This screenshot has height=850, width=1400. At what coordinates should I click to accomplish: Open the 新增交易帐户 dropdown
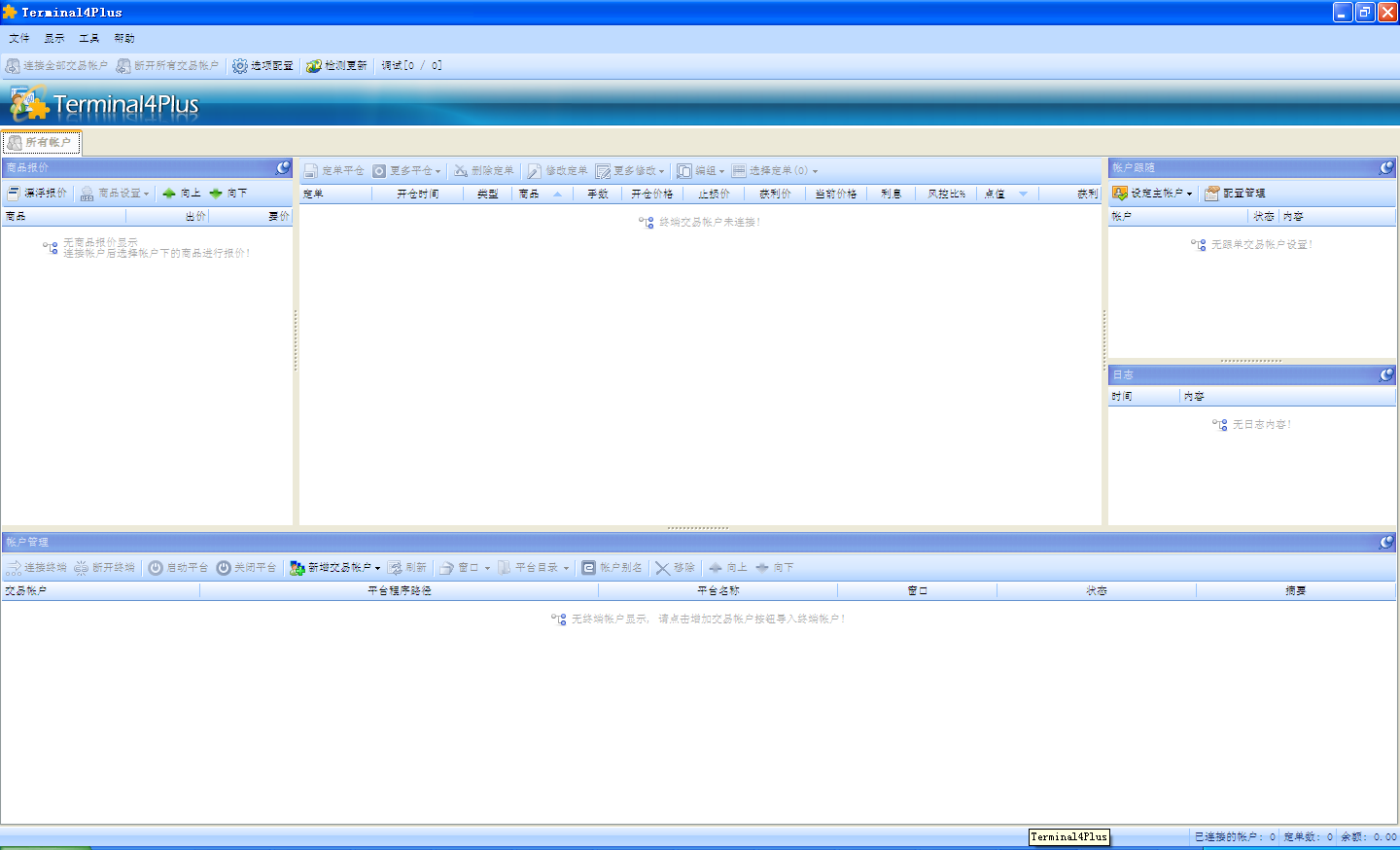[x=335, y=568]
